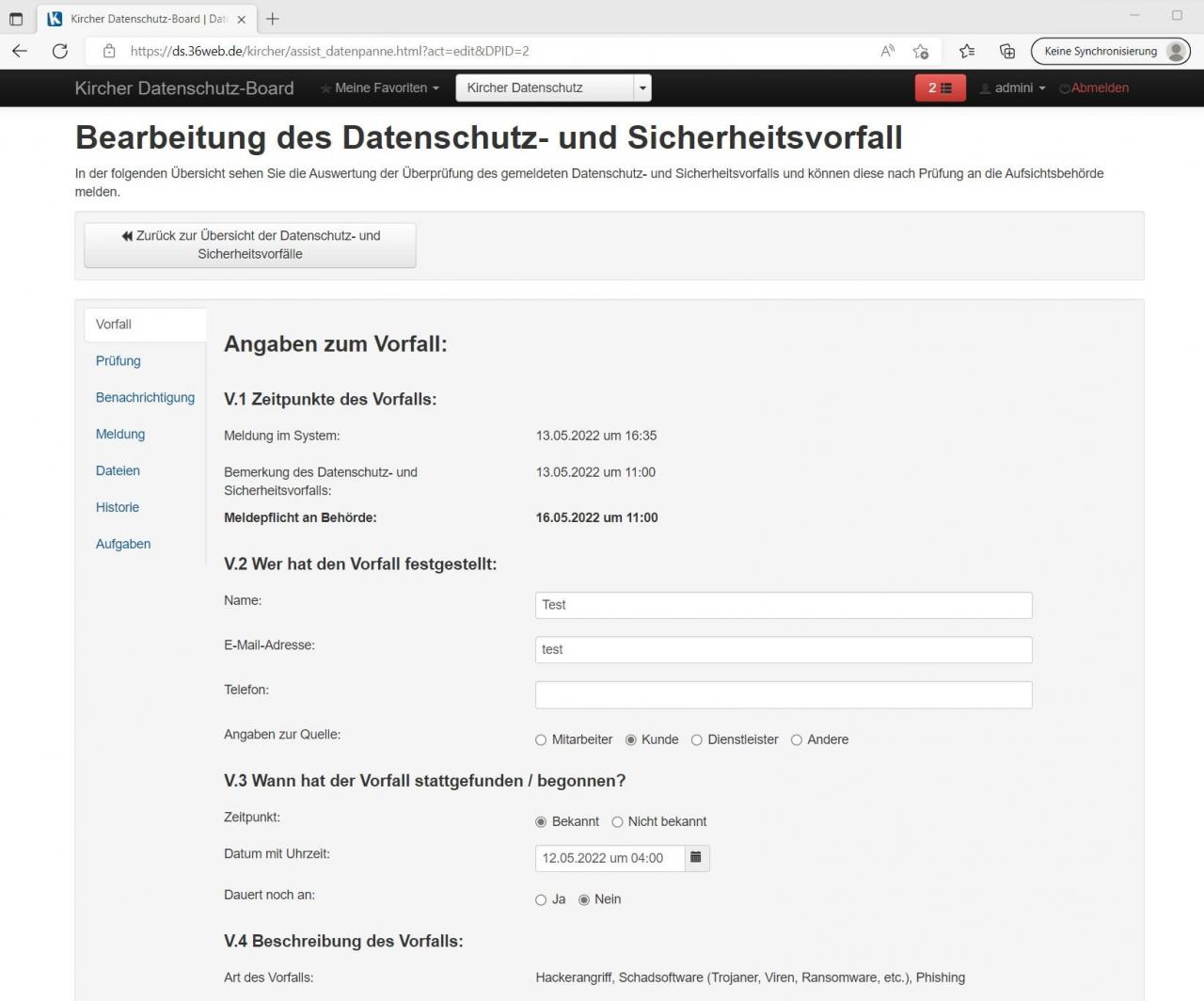Maximize the browser window
The image size is (1204, 1001).
click(1177, 15)
